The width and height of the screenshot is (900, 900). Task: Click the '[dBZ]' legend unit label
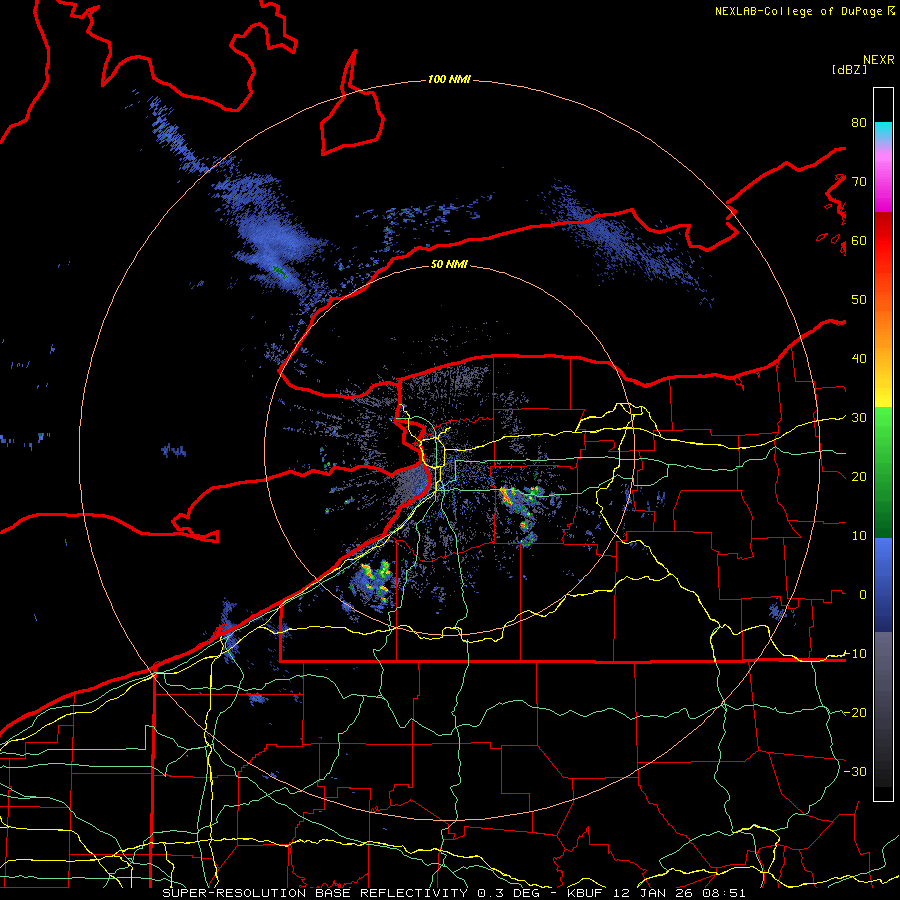pos(849,69)
